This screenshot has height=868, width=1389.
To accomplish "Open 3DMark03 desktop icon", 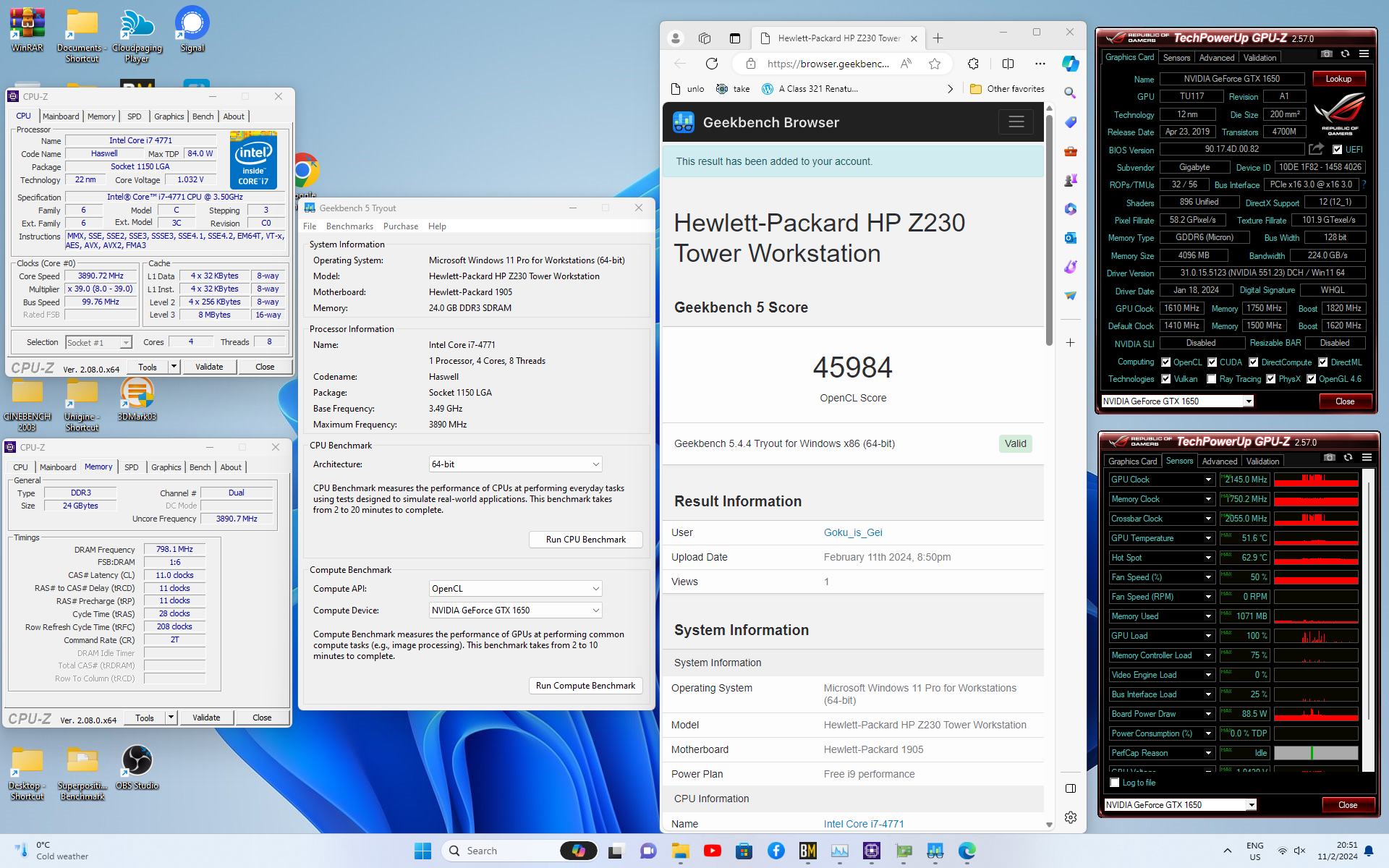I will tap(137, 399).
